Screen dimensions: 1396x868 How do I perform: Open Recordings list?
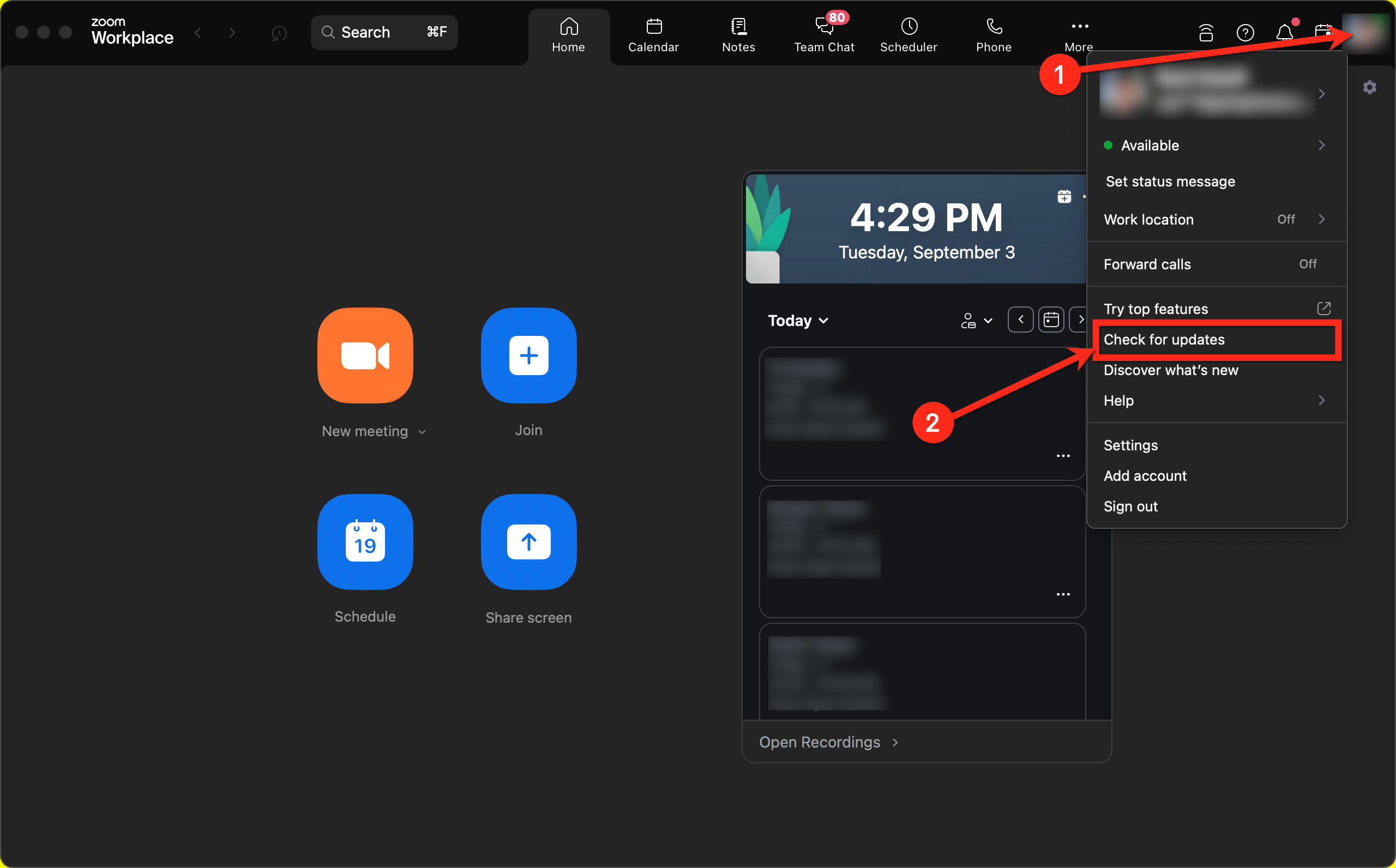click(x=820, y=742)
